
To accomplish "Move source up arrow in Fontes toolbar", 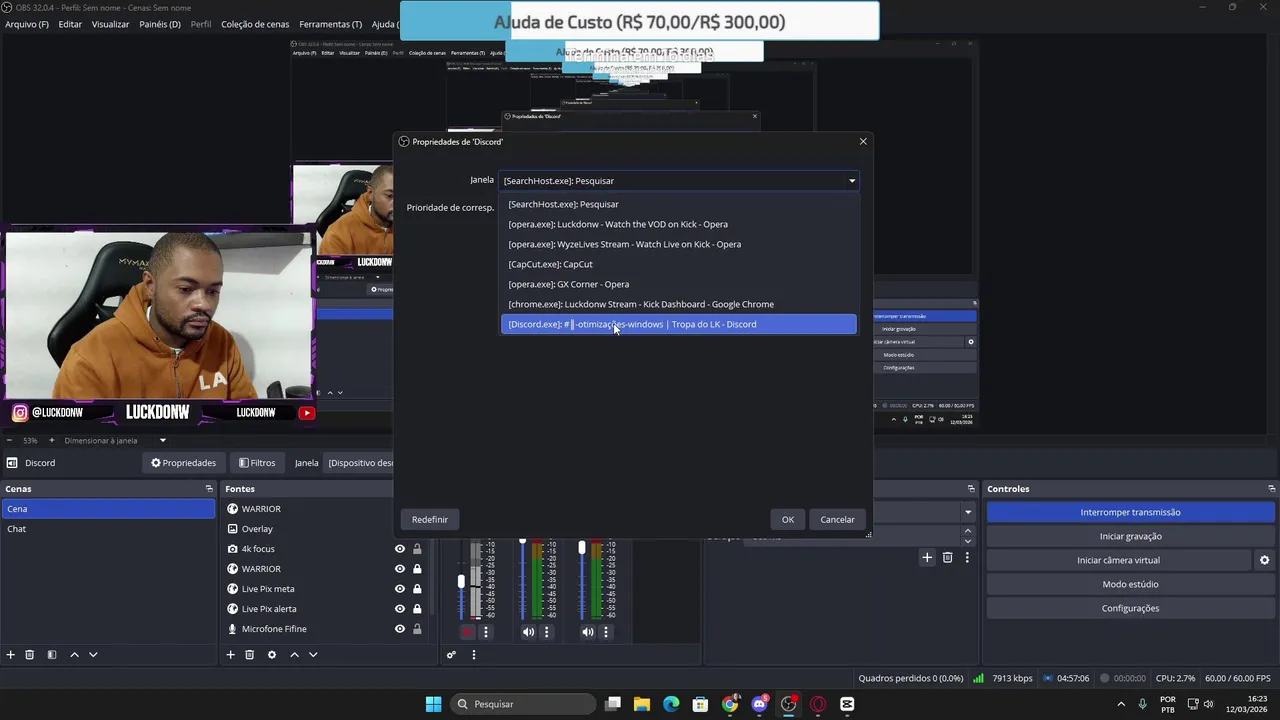I will (x=294, y=655).
